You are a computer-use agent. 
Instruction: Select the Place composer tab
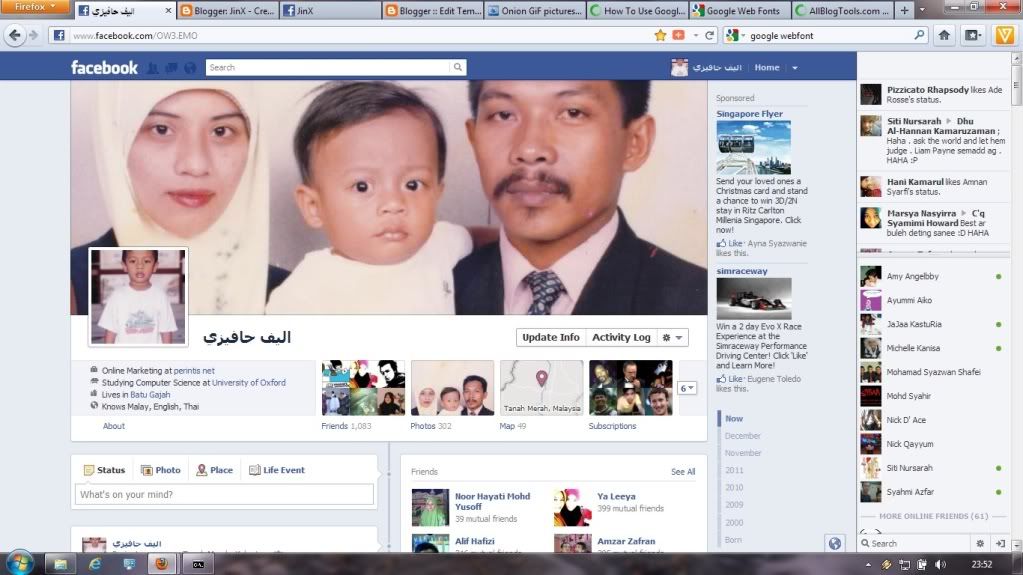pos(215,470)
